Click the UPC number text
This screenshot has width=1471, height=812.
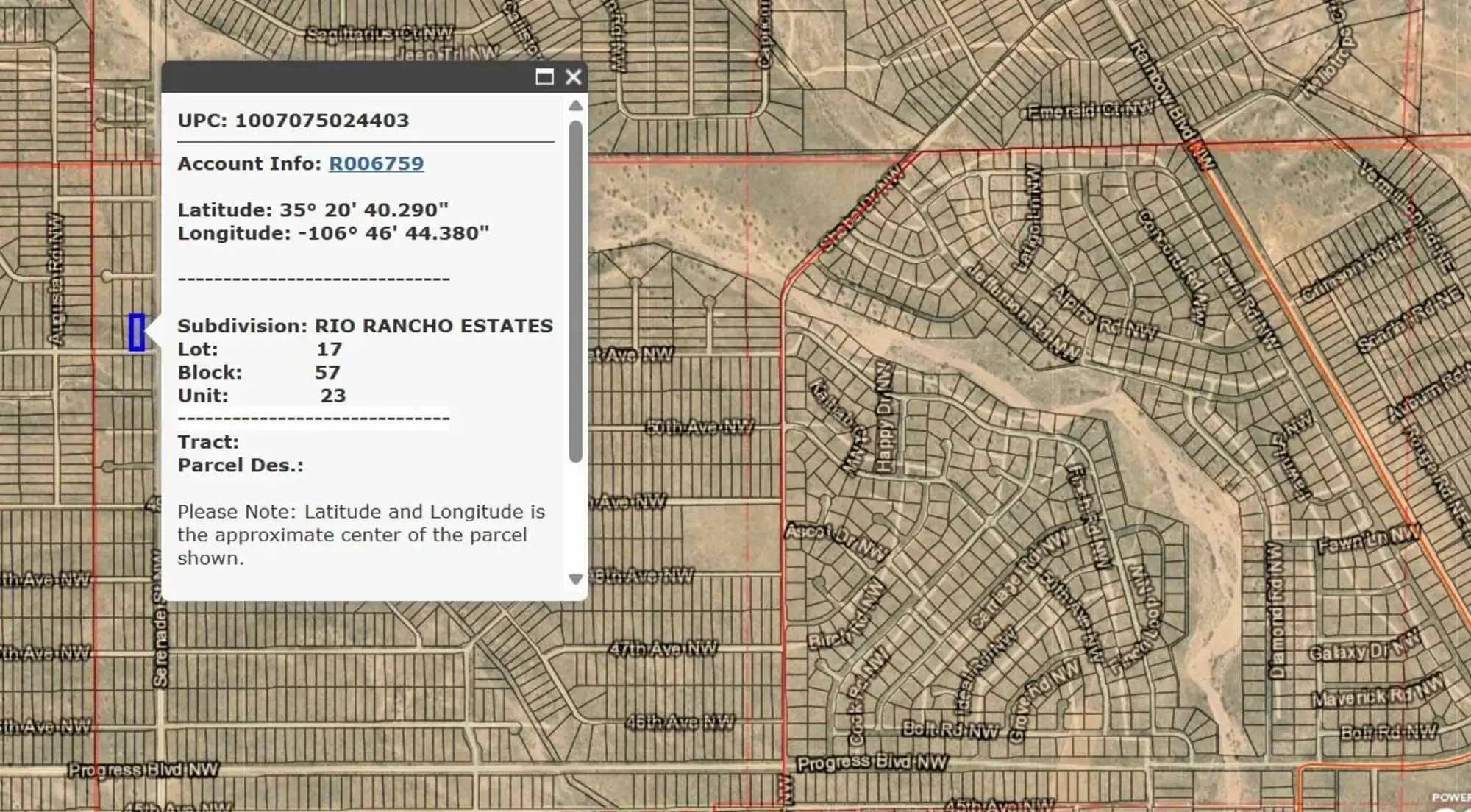[x=321, y=121]
